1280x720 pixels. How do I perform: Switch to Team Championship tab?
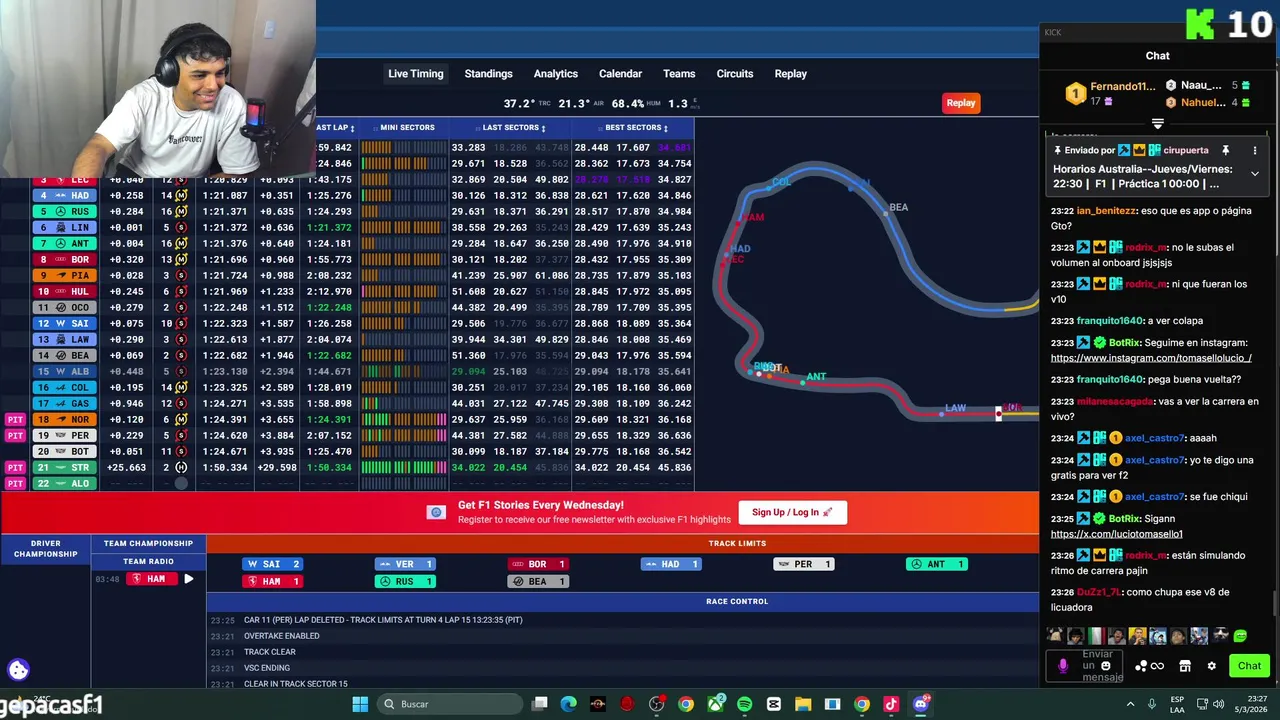point(148,543)
